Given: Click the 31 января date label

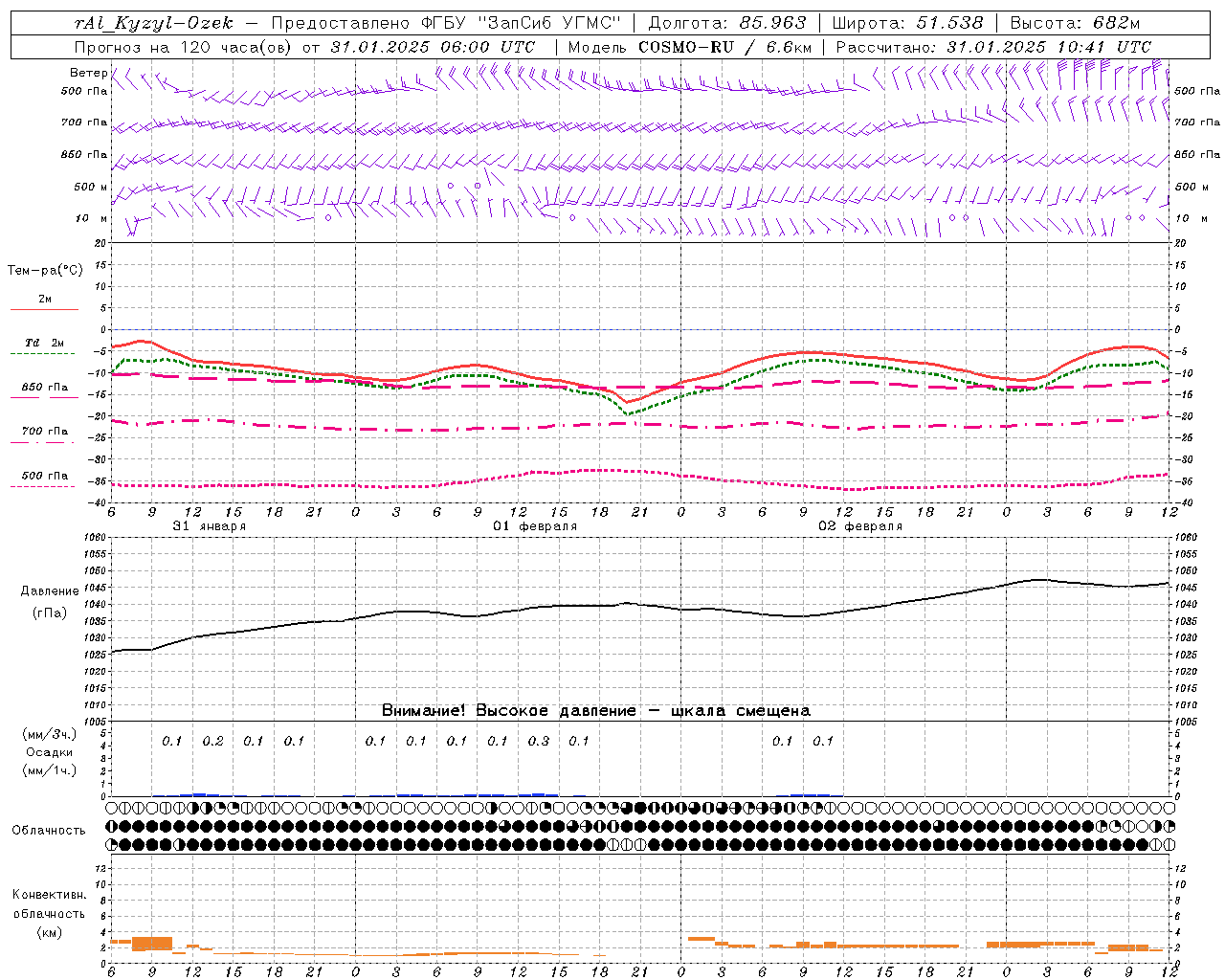Looking at the screenshot, I should 209,526.
